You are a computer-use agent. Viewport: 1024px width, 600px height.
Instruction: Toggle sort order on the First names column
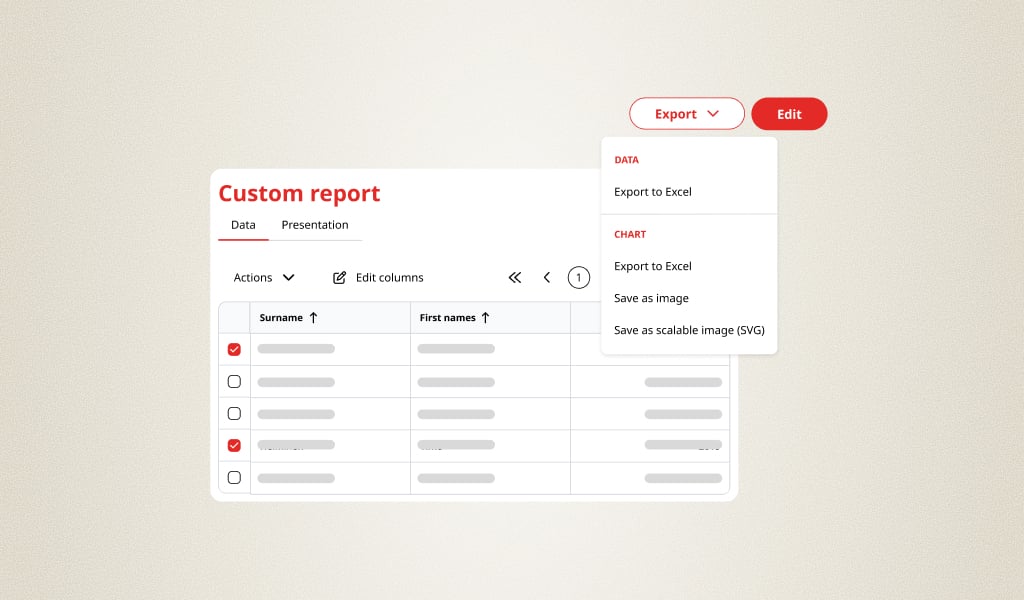pos(455,317)
